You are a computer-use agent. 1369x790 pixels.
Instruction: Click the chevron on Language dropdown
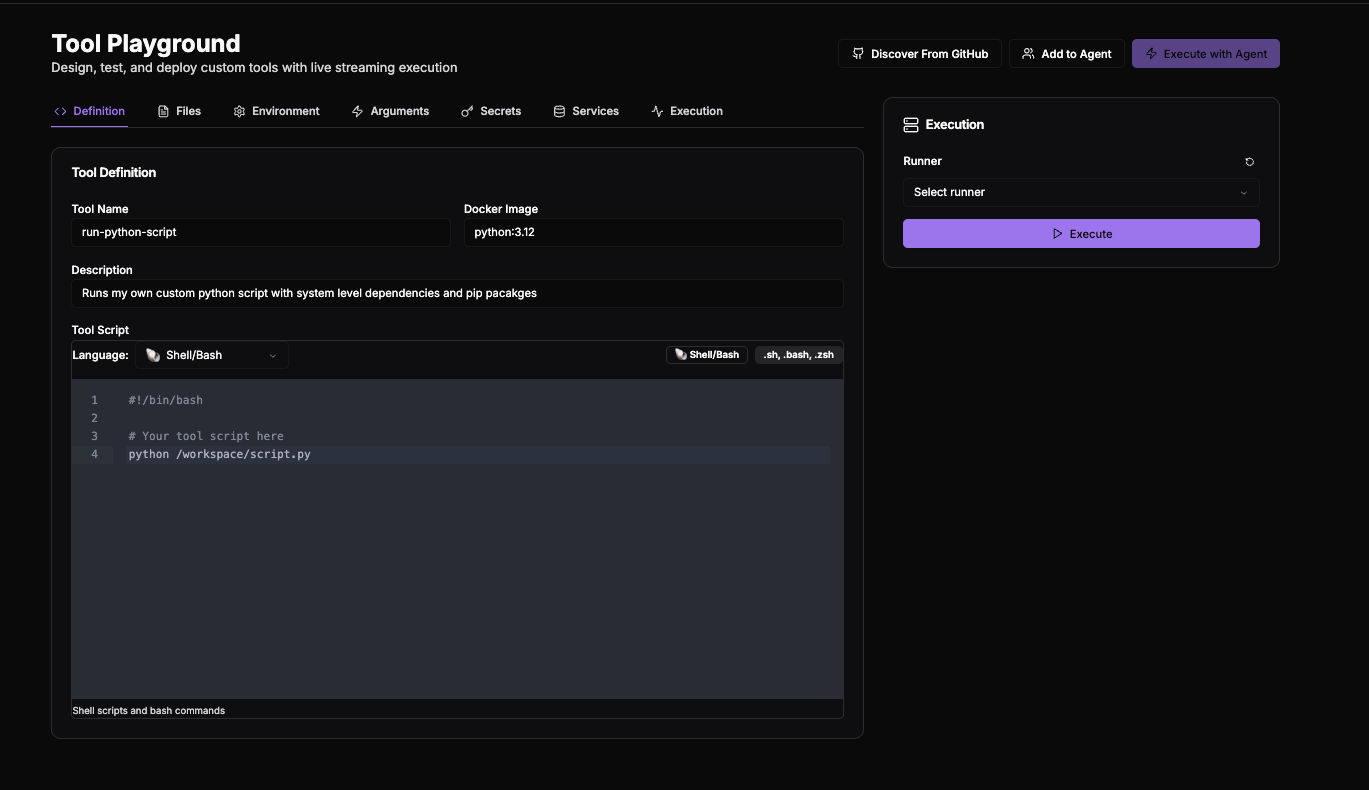(x=272, y=356)
